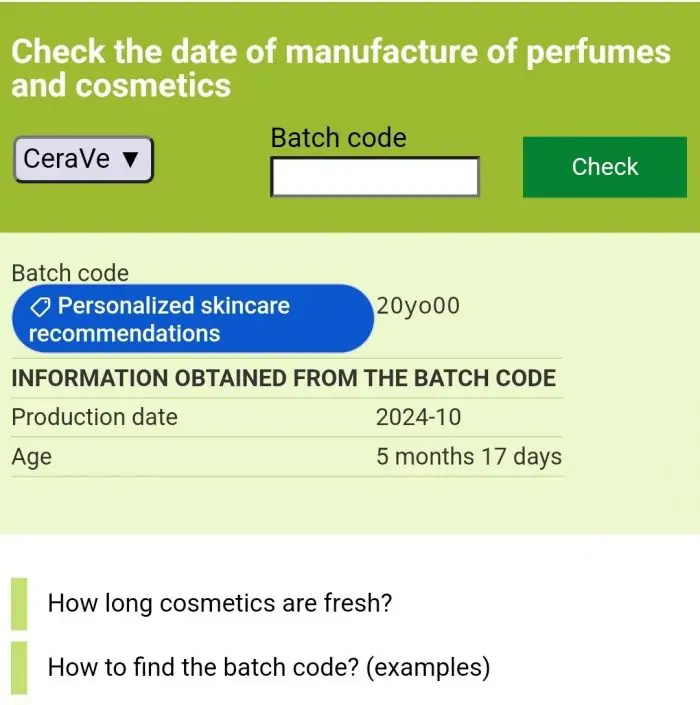This screenshot has width=700, height=705.
Task: Click the tag icon in blue banner
Action: [40, 307]
